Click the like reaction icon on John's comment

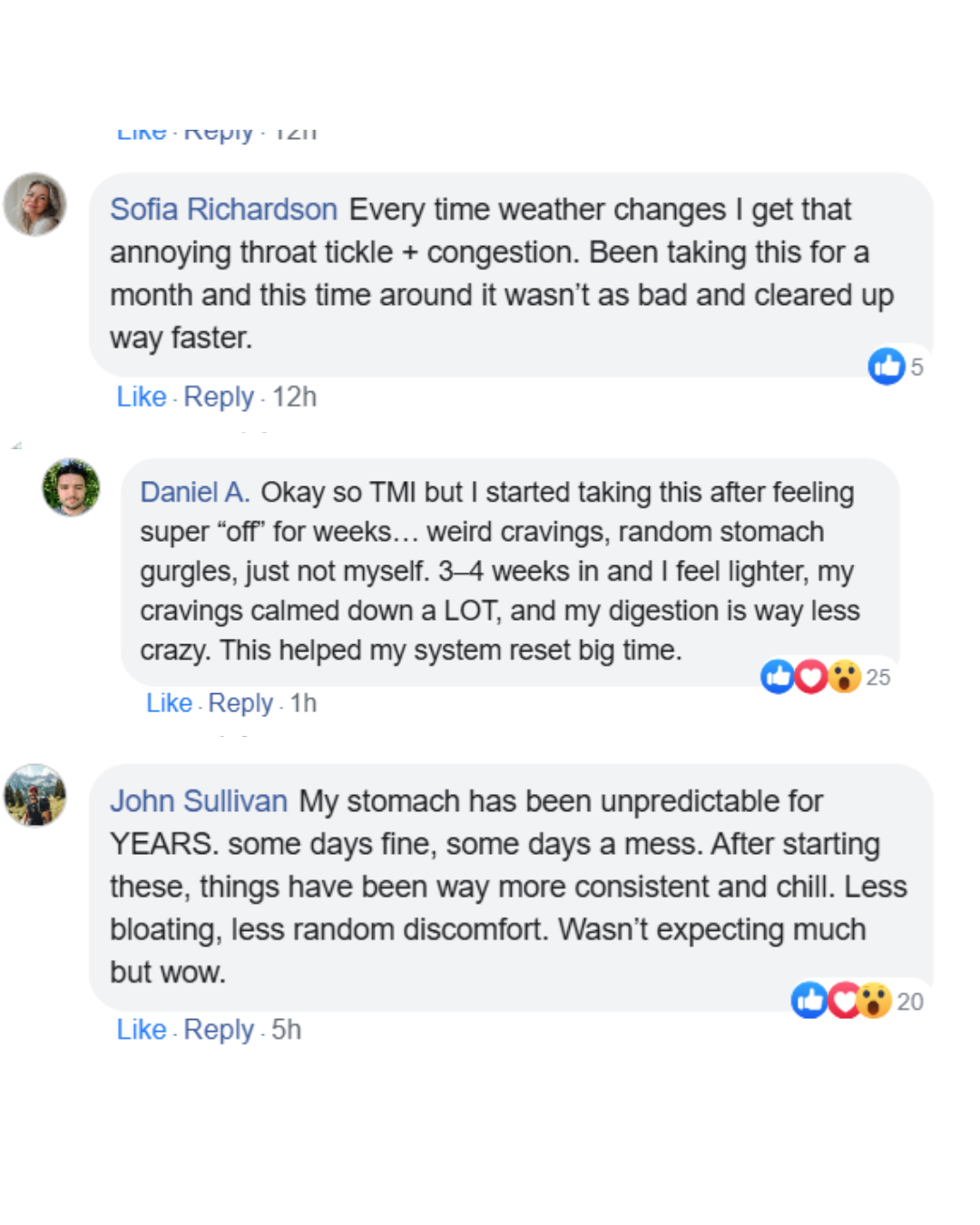tap(808, 1000)
